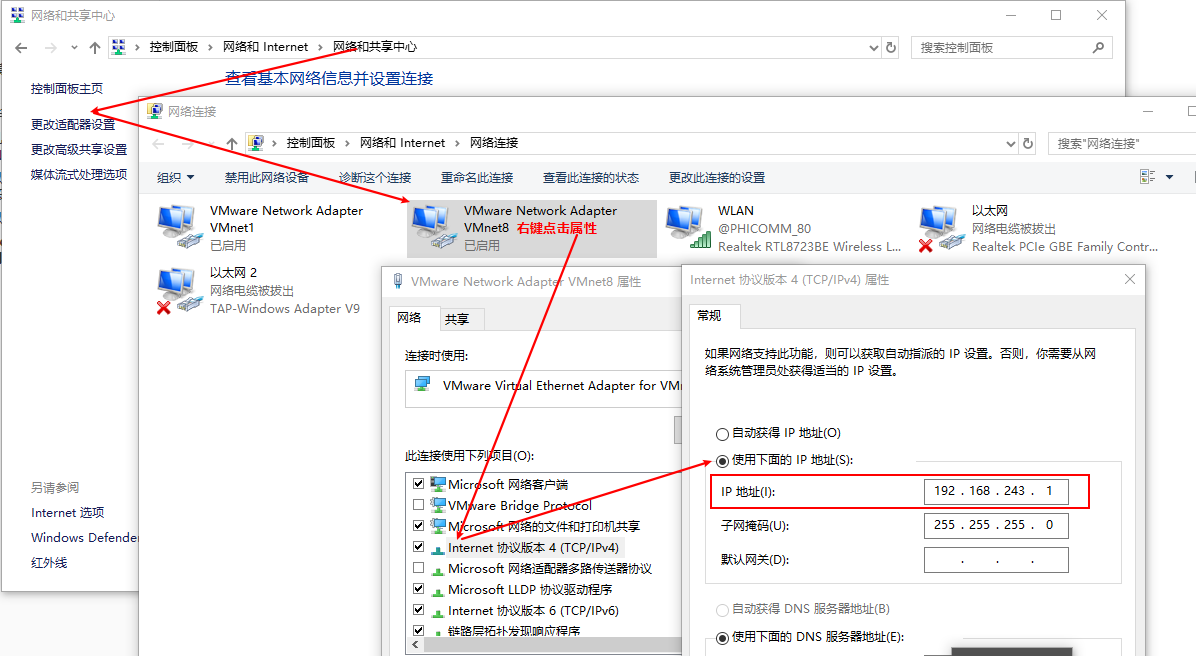Click 更改此连接的设置 in the toolbar
The height and width of the screenshot is (656, 1196).
pos(717,178)
